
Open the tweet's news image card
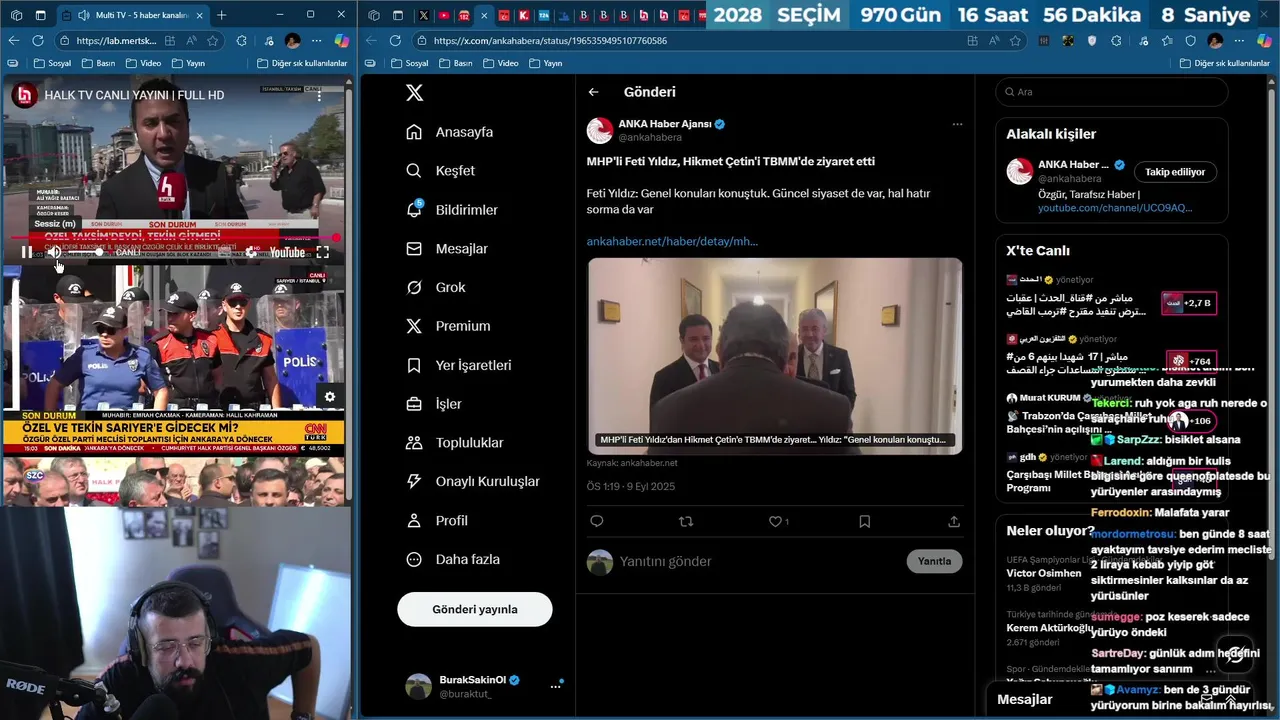pyautogui.click(x=775, y=356)
